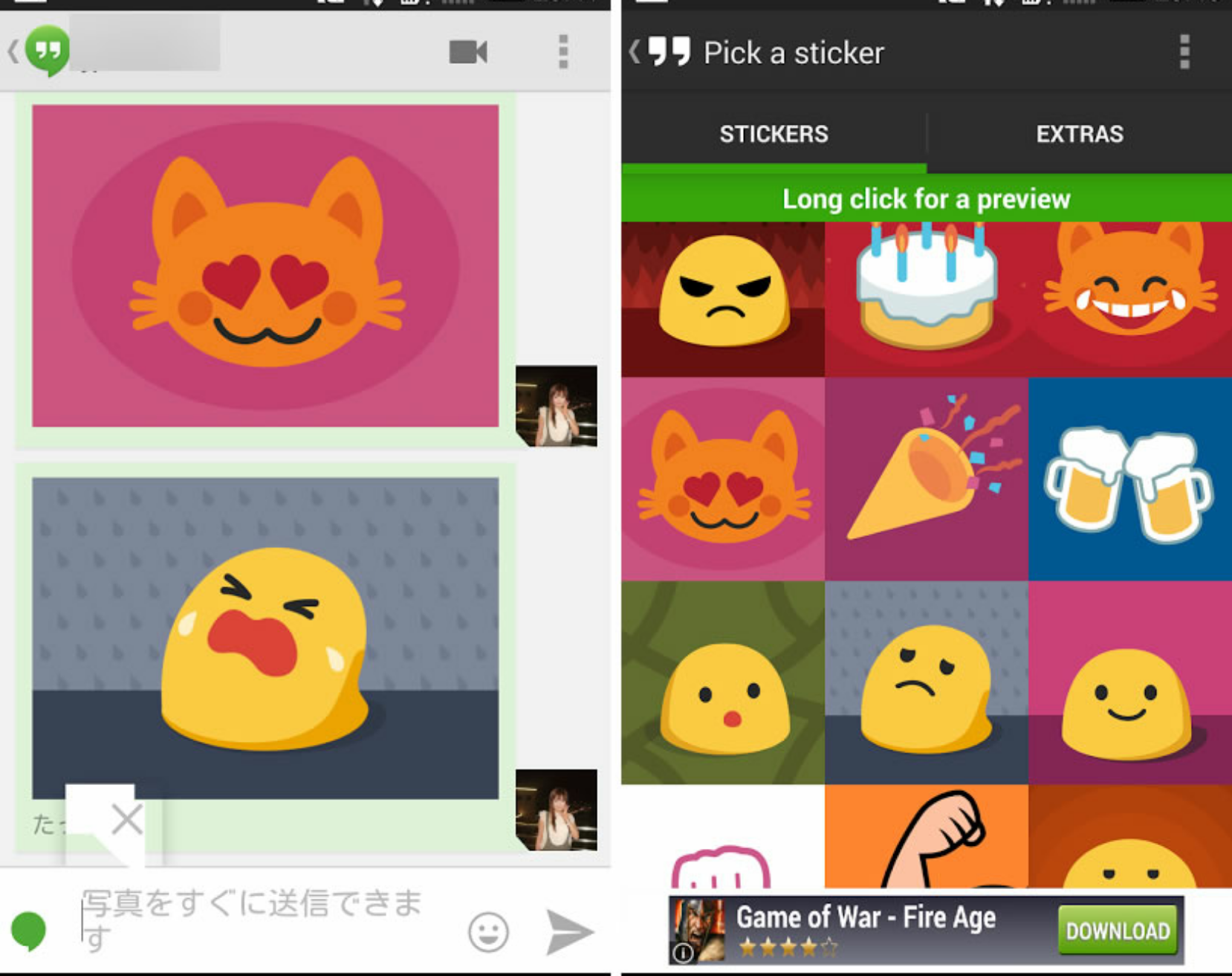
Task: Pick the heart-eyes cat sticker in grid
Action: (723, 479)
